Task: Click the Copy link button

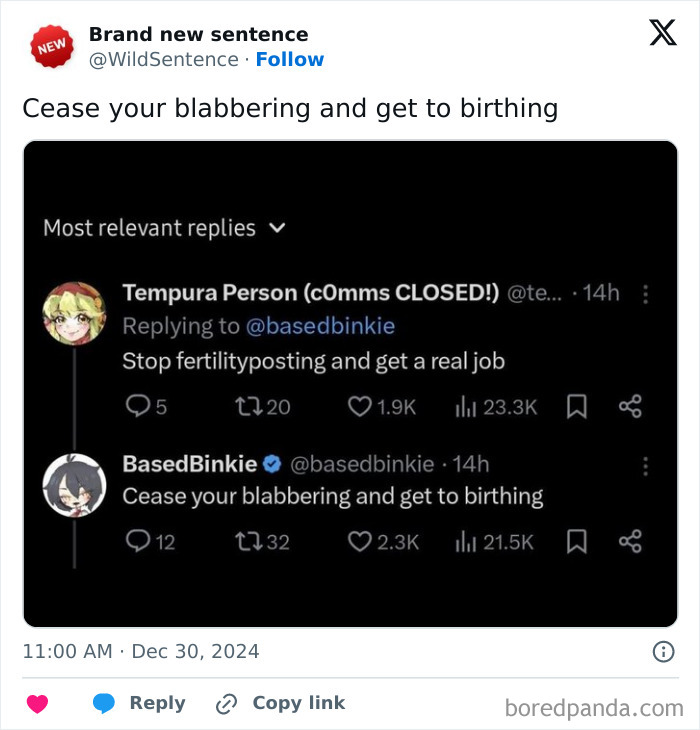Action: click(281, 703)
